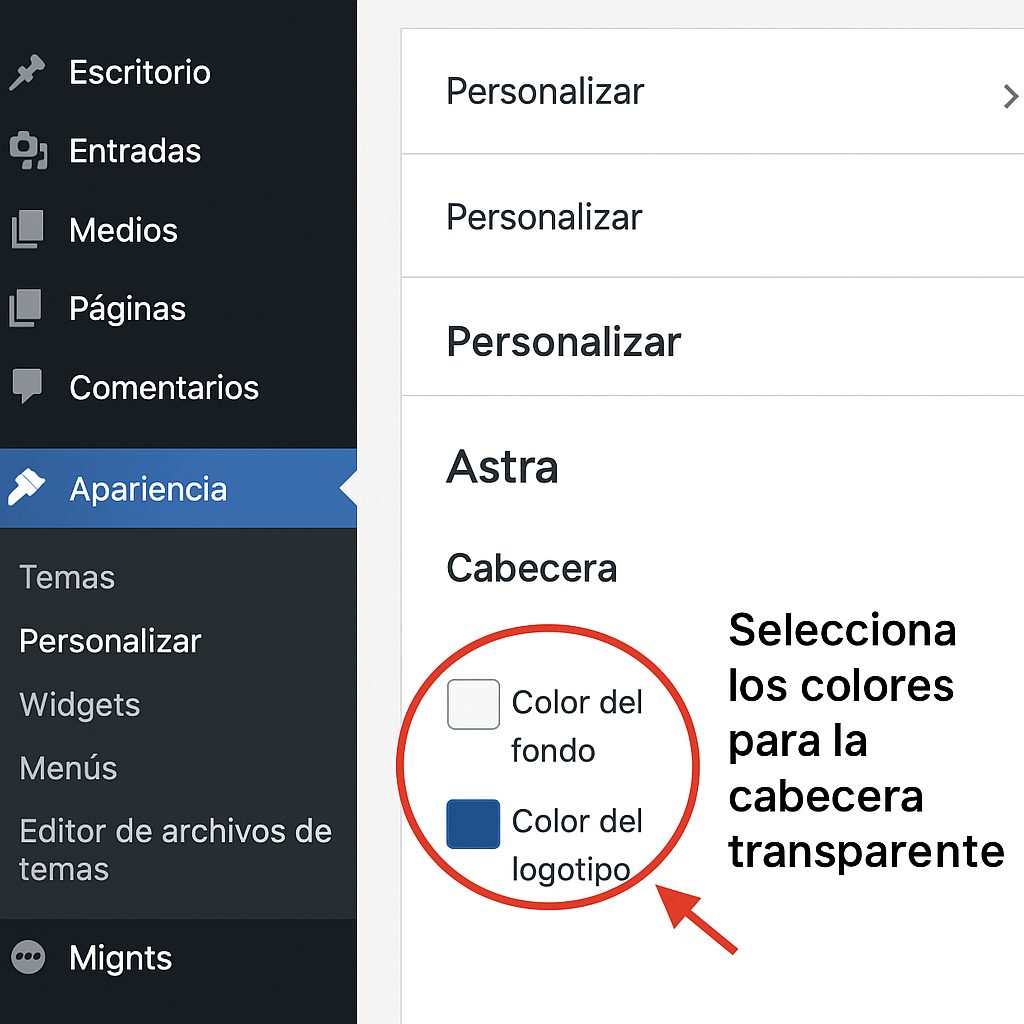Image resolution: width=1024 pixels, height=1024 pixels.
Task: Click the Color del logotipo label
Action: pos(576,844)
